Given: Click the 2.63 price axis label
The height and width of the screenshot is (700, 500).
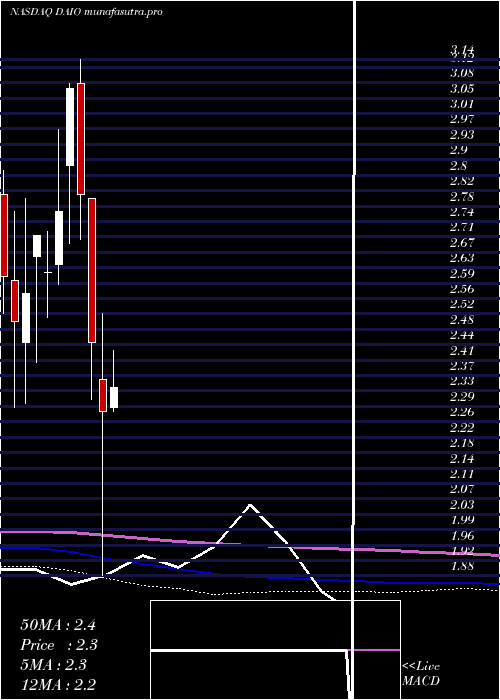Looking at the screenshot, I should tap(462, 258).
